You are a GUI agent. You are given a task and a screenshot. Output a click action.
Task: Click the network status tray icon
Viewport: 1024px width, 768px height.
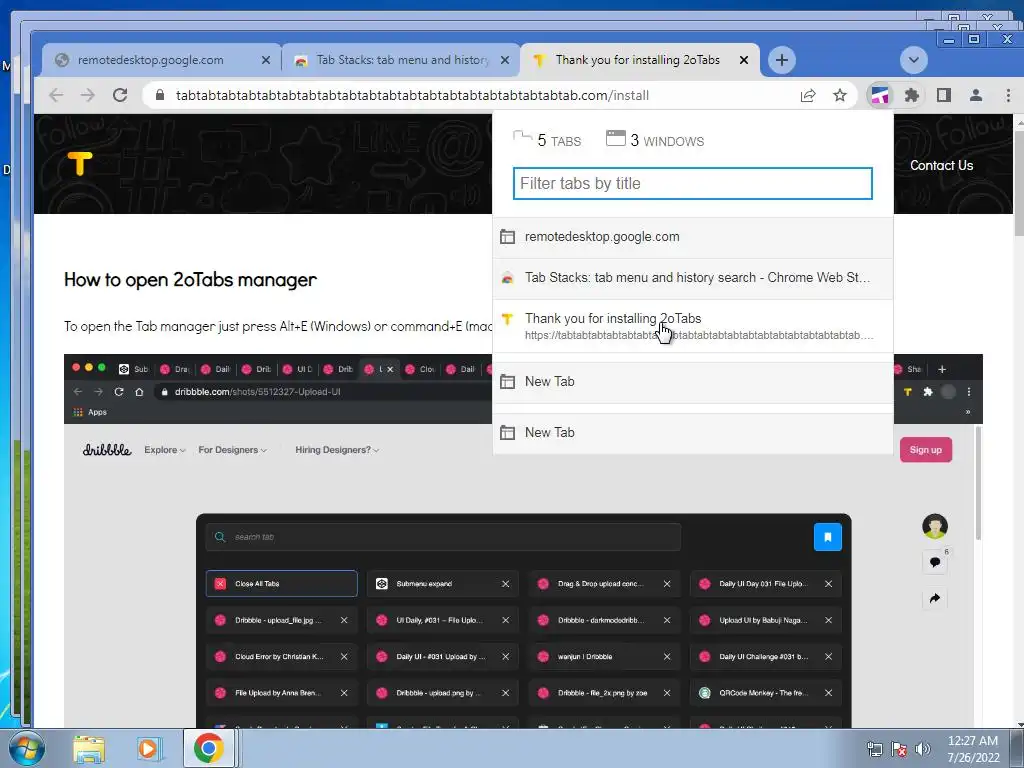pos(874,749)
